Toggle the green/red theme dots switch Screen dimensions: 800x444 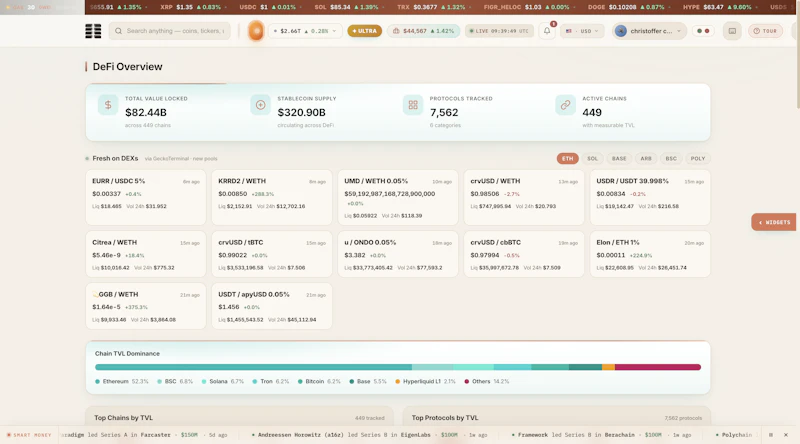[x=703, y=31]
